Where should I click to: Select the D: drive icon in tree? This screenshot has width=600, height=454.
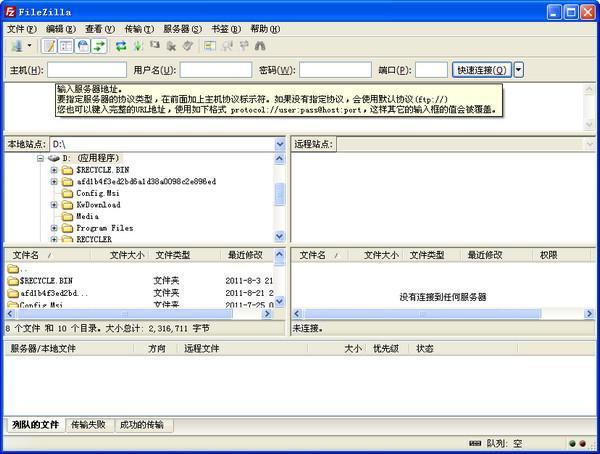pos(54,158)
